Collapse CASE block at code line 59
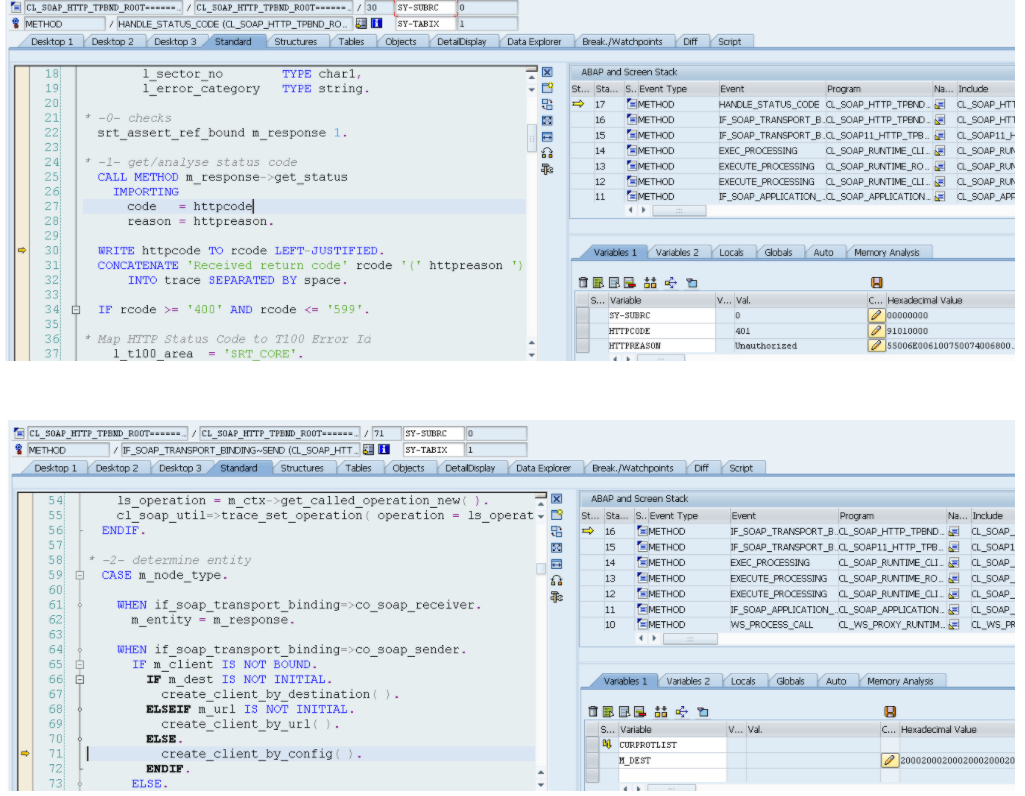The width and height of the screenshot is (1025, 796). click(80, 576)
